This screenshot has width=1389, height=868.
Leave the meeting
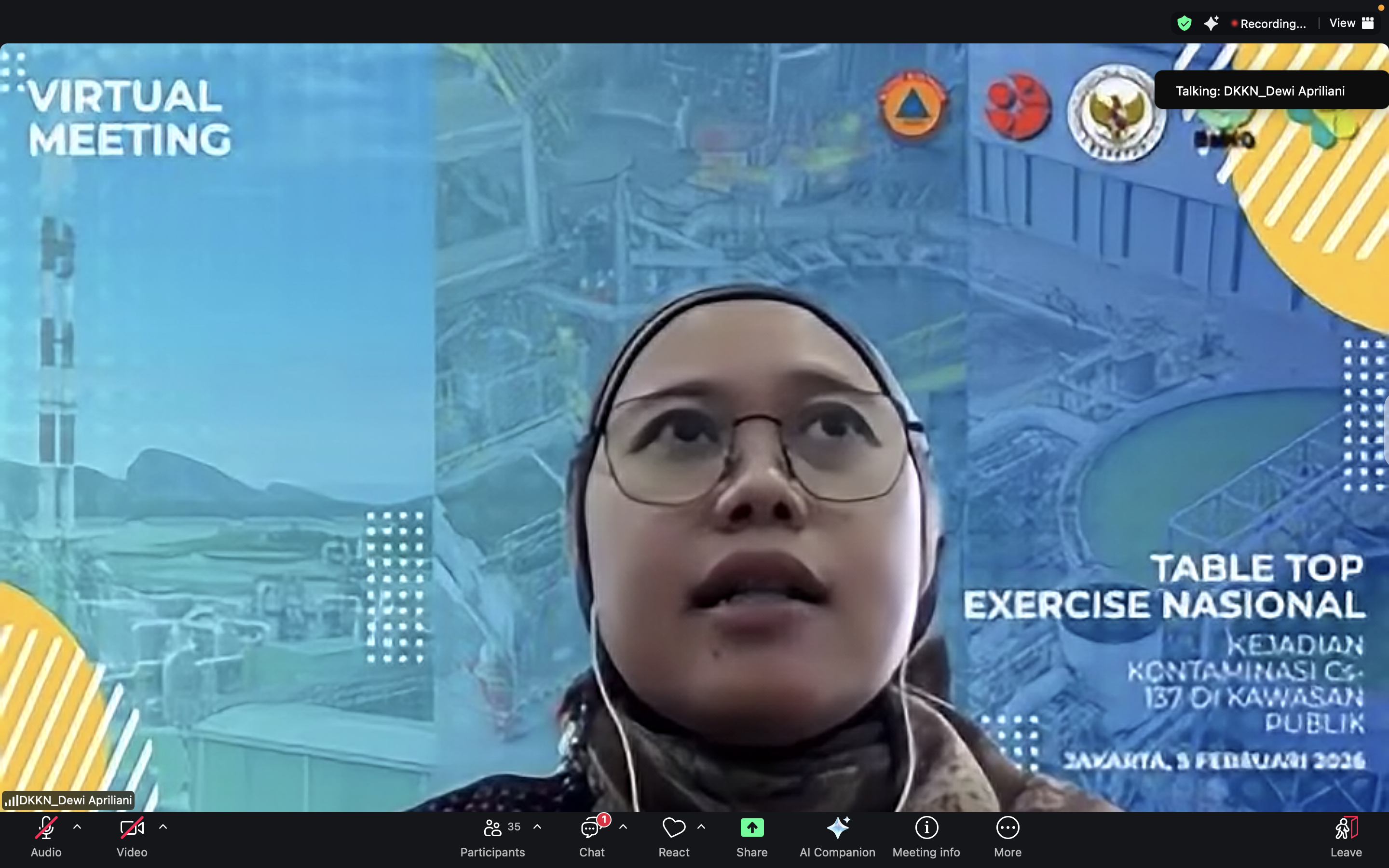[x=1346, y=828]
